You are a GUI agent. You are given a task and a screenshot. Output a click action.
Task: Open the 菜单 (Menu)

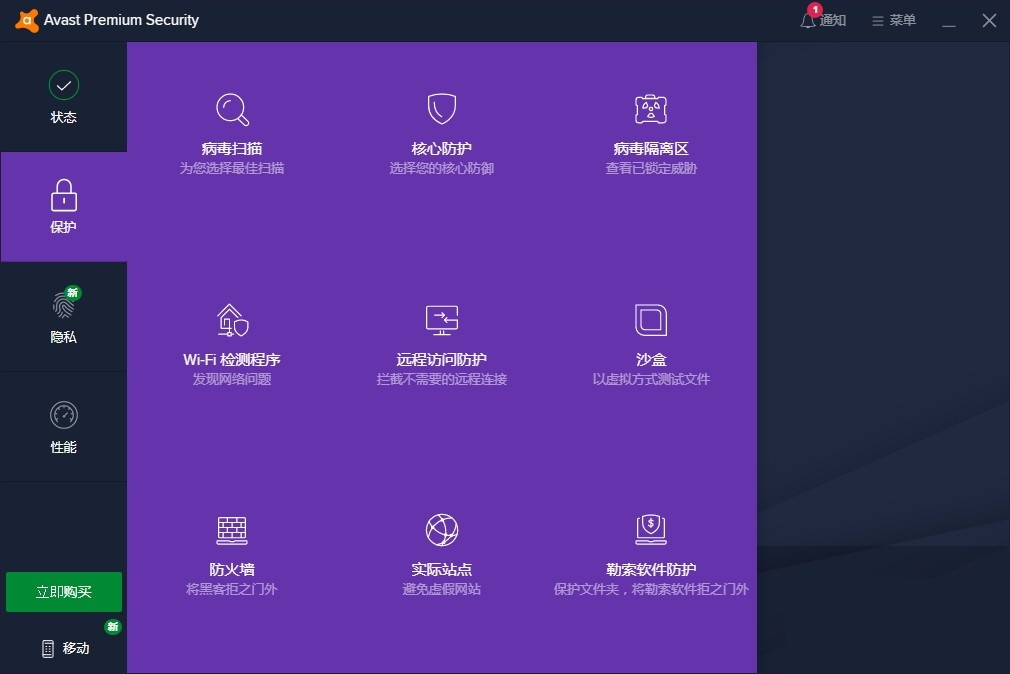click(x=893, y=19)
